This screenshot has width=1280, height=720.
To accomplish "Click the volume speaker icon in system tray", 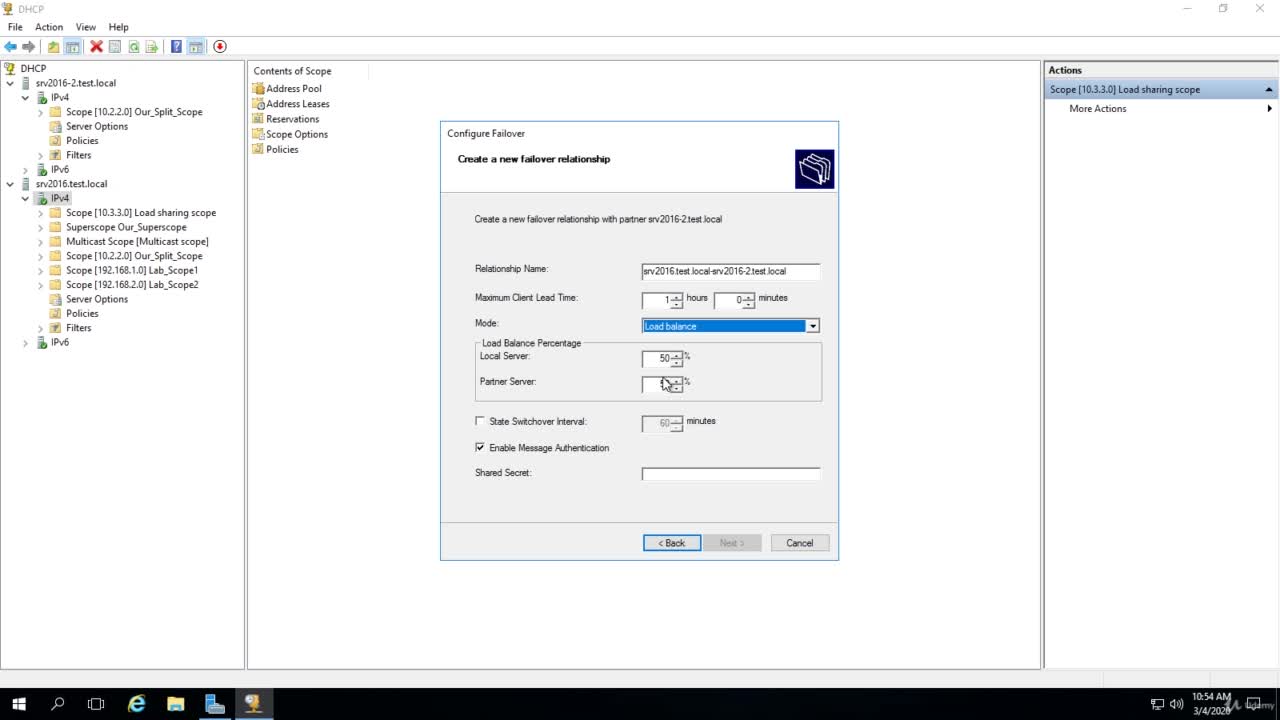I will point(1176,704).
